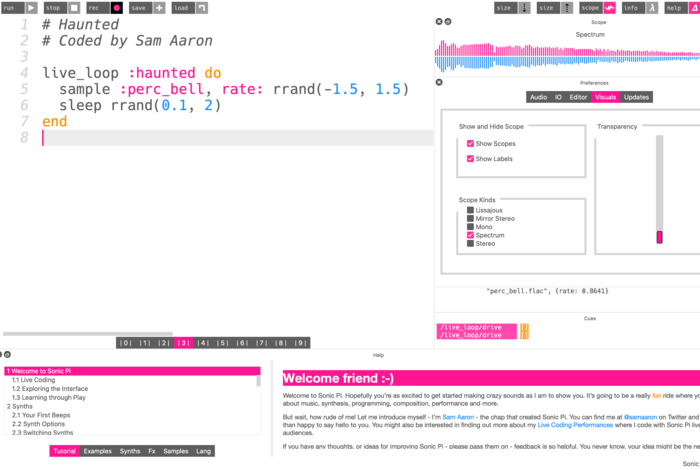Open the Updates preferences tab

[636, 97]
